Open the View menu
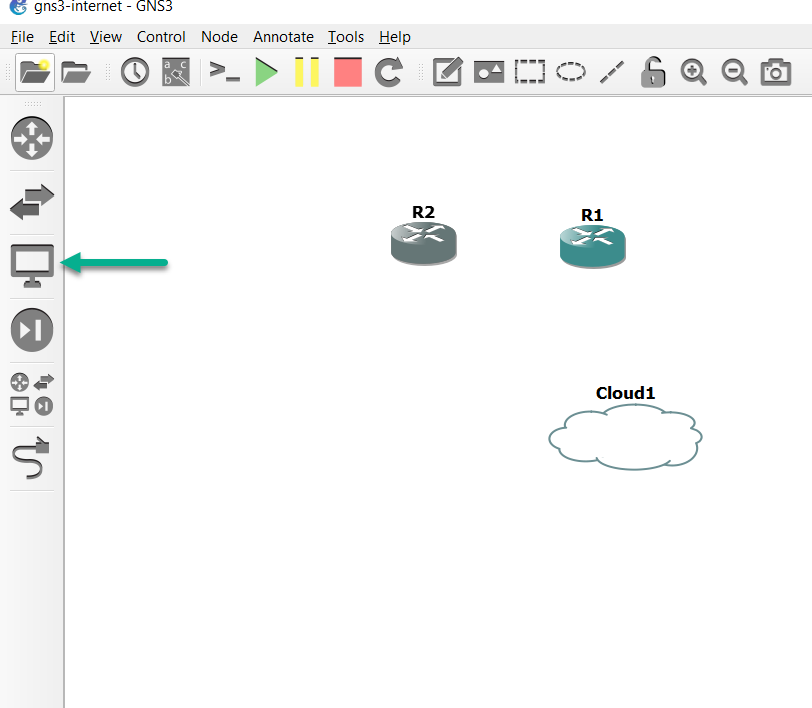Screen dimensions: 812x708 pos(106,37)
